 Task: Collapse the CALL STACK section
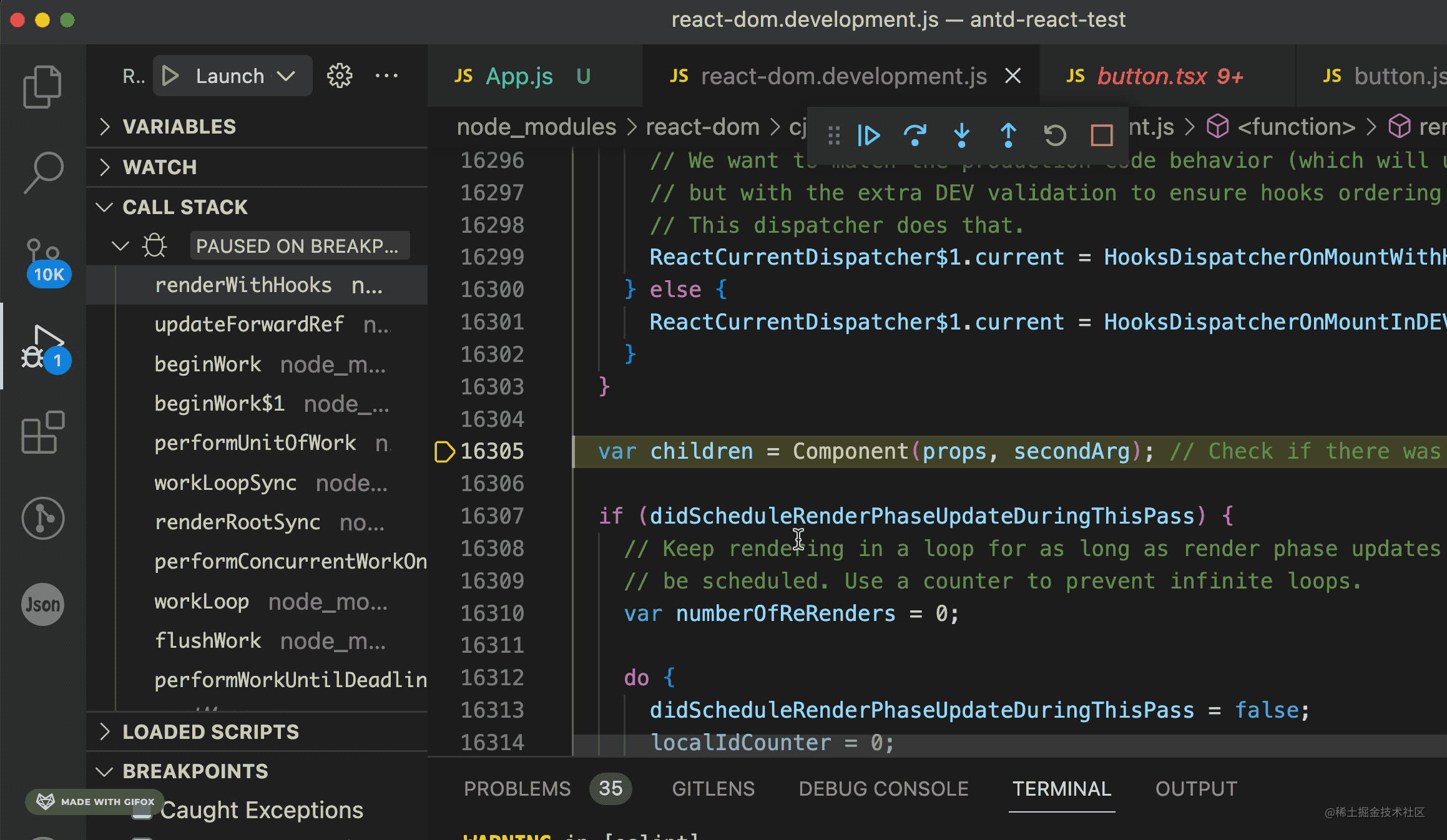[185, 207]
